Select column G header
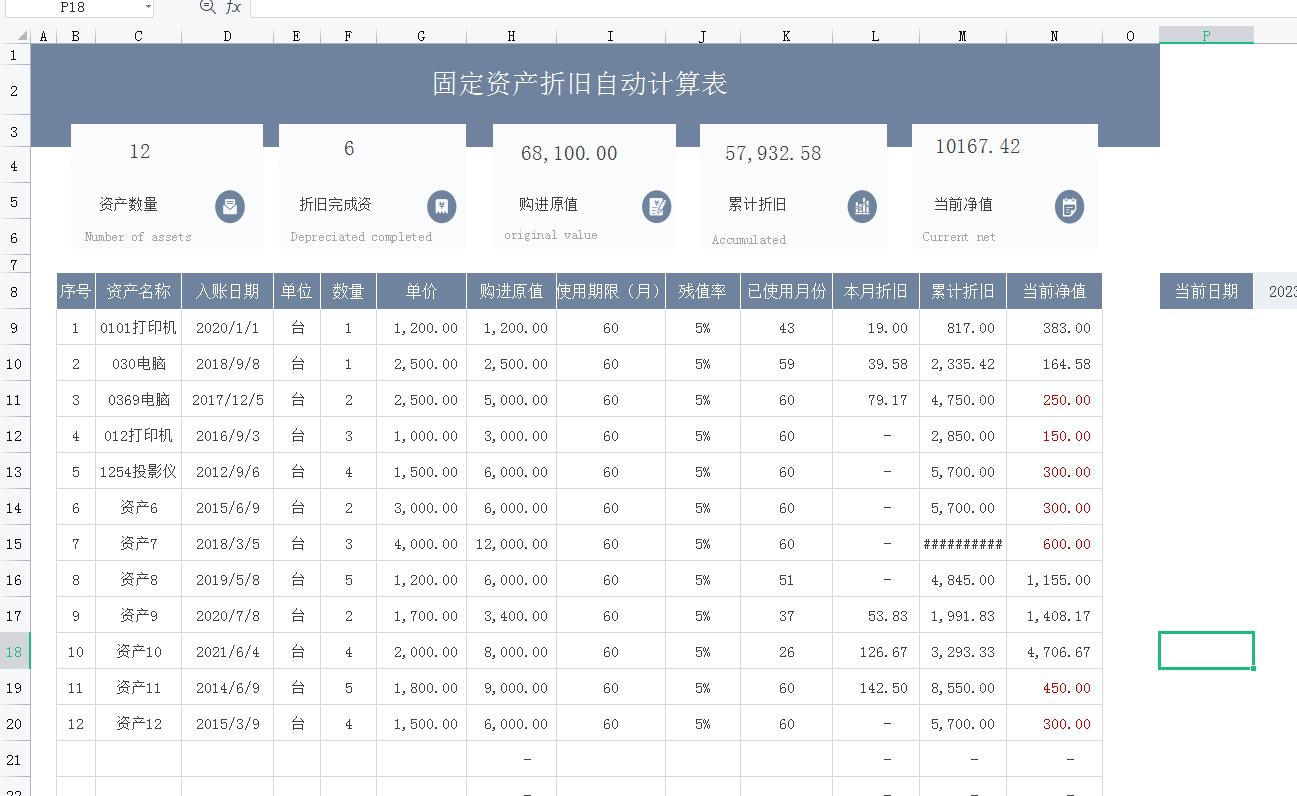This screenshot has height=796, width=1297. [x=421, y=36]
